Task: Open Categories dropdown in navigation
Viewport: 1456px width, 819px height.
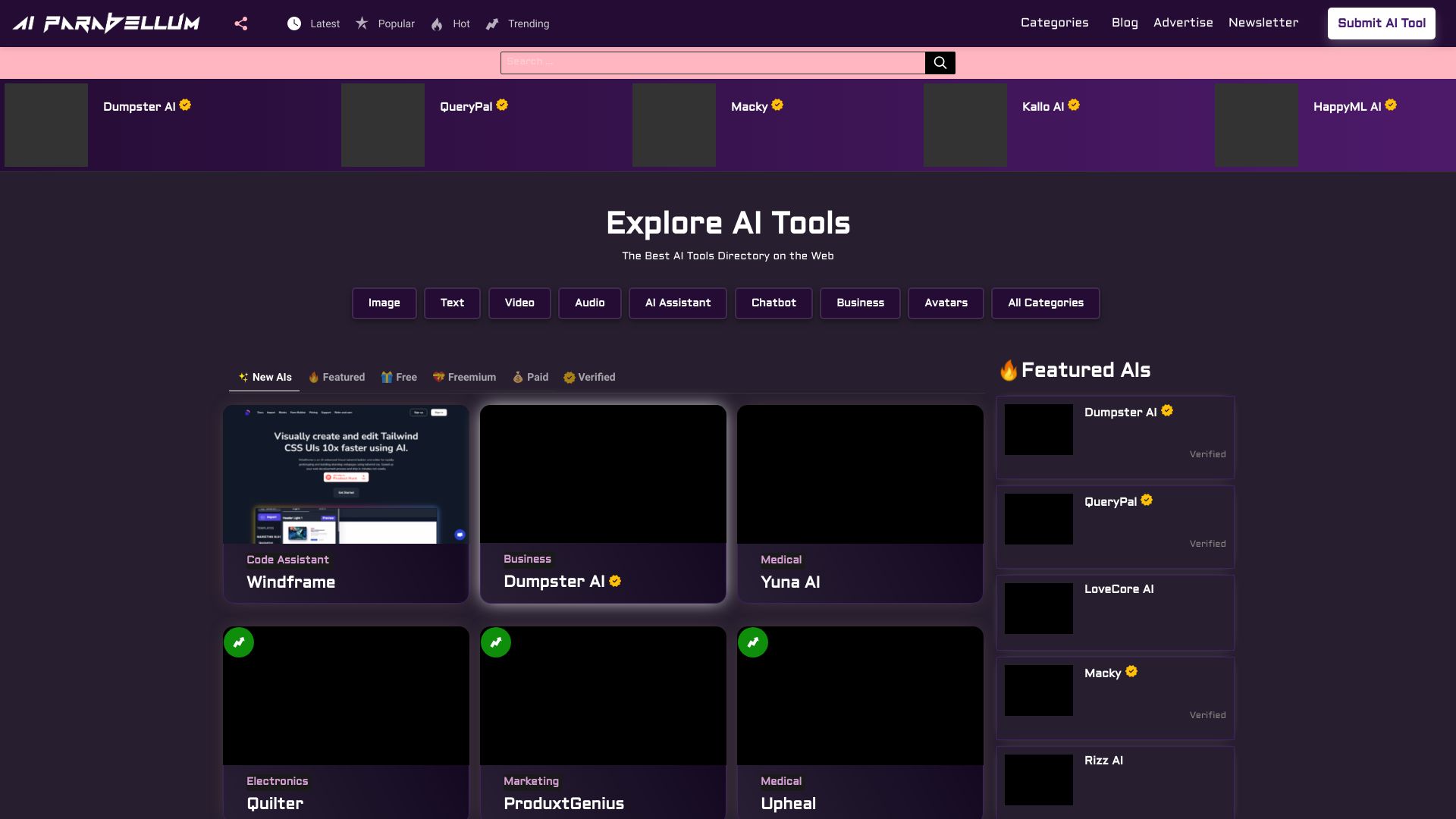Action: 1054,22
